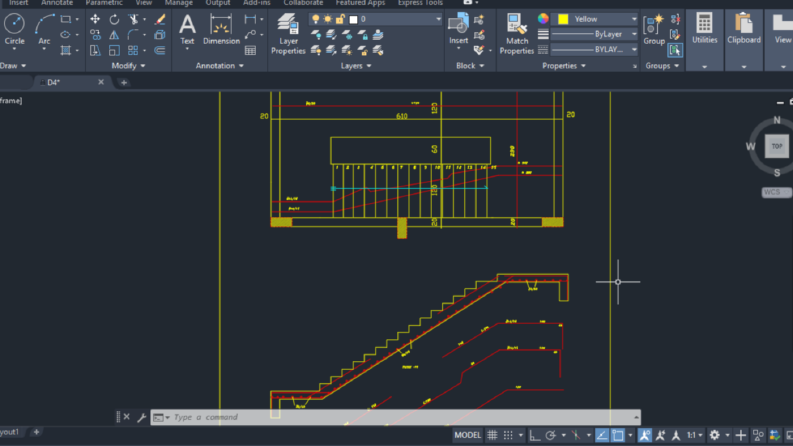Click the yellow color swatch in Properties
This screenshot has height=446, width=793.
click(x=563, y=19)
